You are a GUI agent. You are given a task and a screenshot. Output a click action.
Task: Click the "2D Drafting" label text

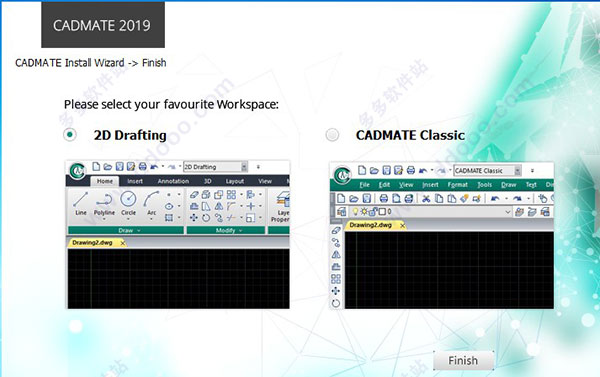130,135
